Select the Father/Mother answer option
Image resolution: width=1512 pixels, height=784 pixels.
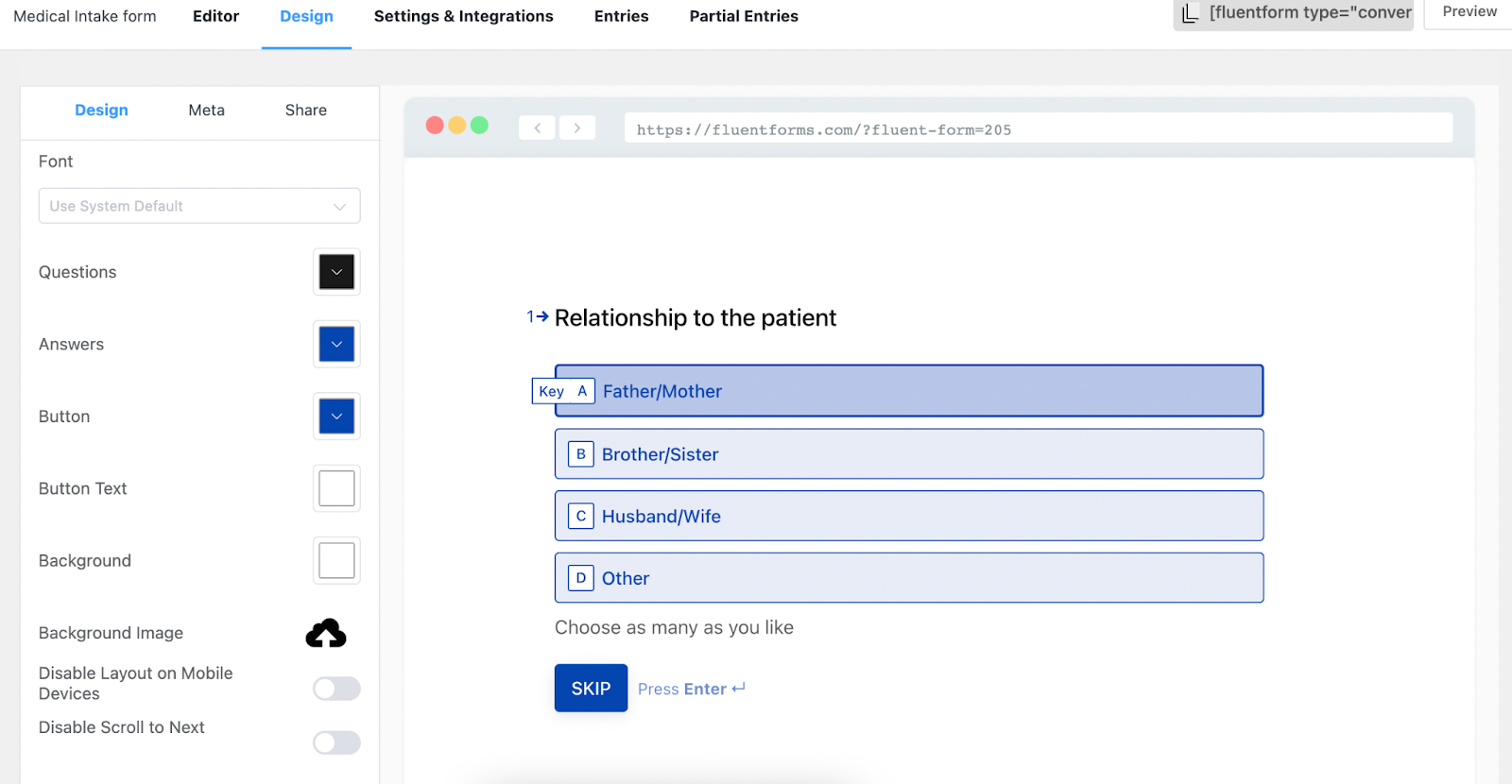tap(908, 391)
